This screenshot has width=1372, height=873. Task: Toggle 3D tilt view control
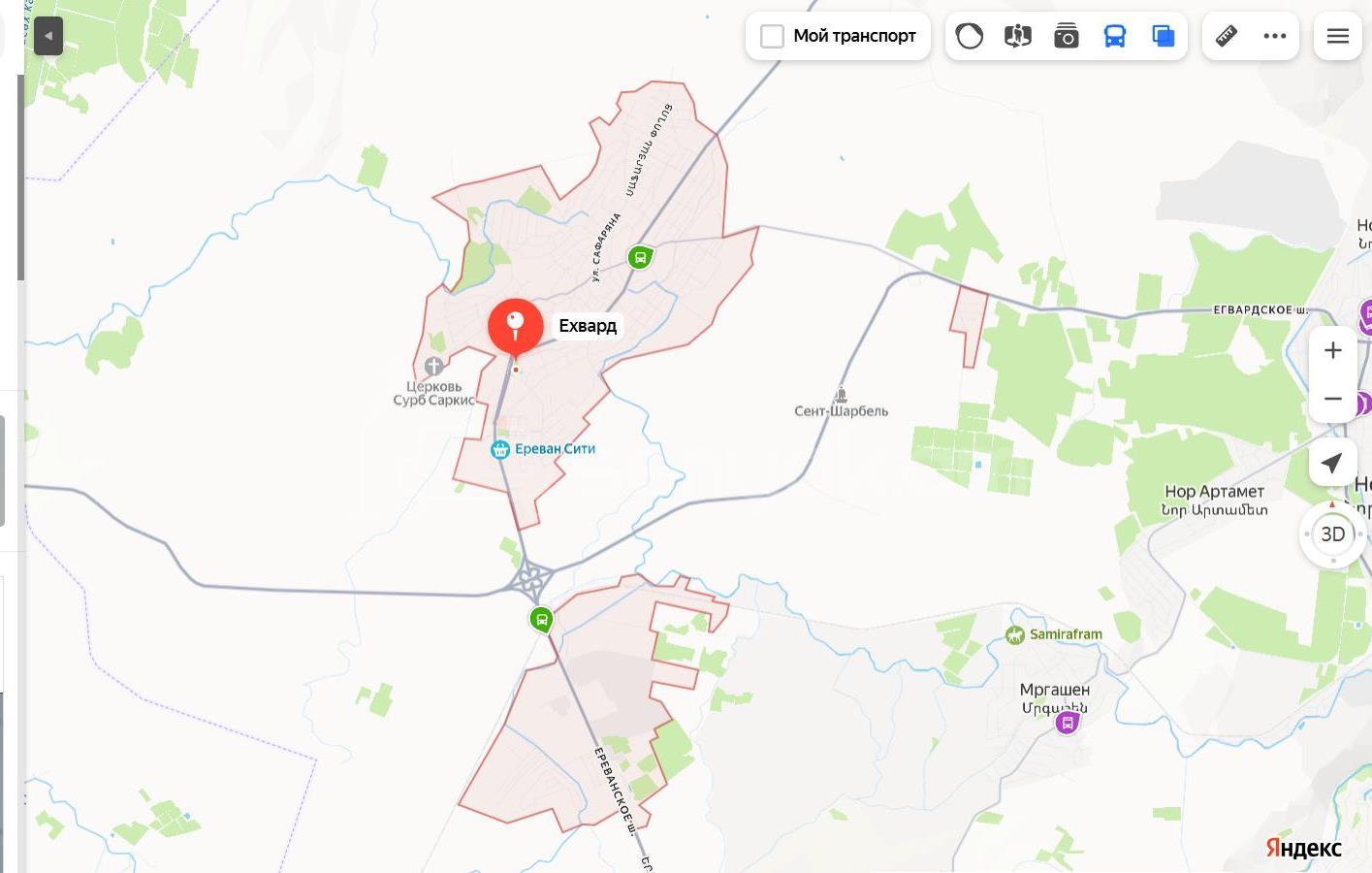click(x=1333, y=534)
